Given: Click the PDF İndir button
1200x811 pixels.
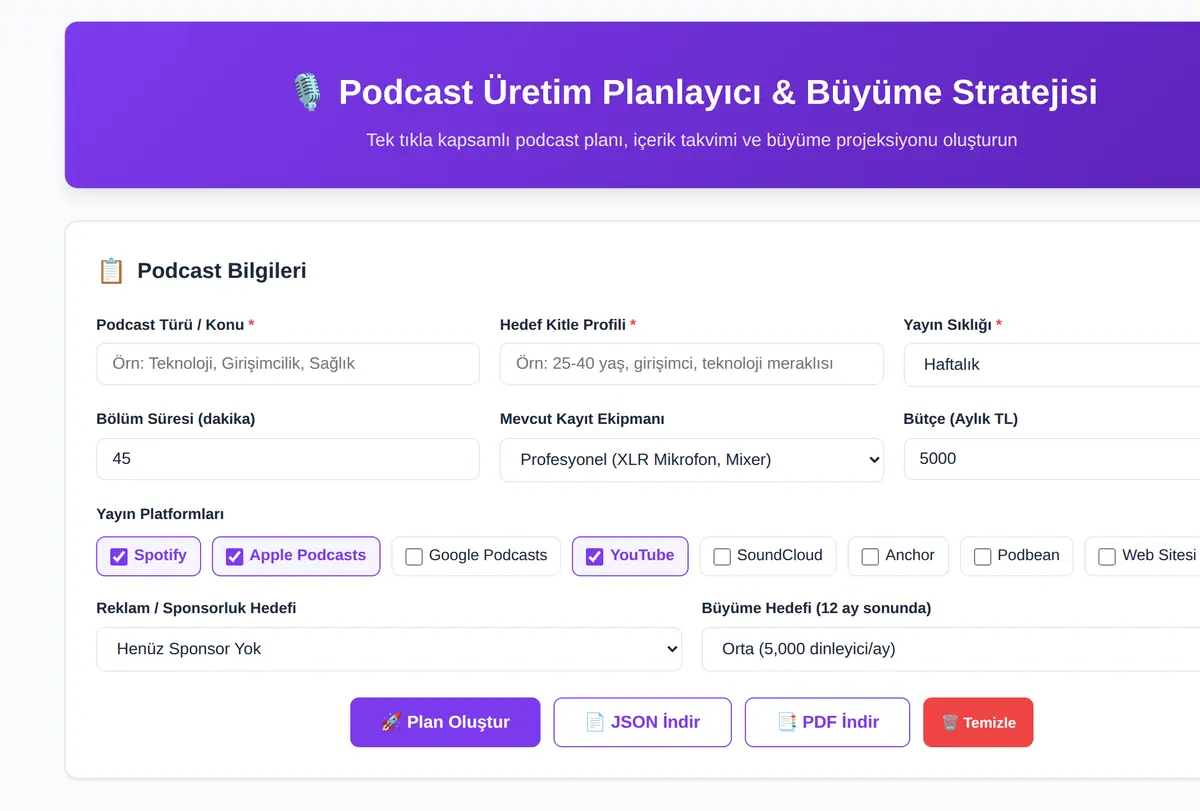Looking at the screenshot, I should click(x=828, y=722).
